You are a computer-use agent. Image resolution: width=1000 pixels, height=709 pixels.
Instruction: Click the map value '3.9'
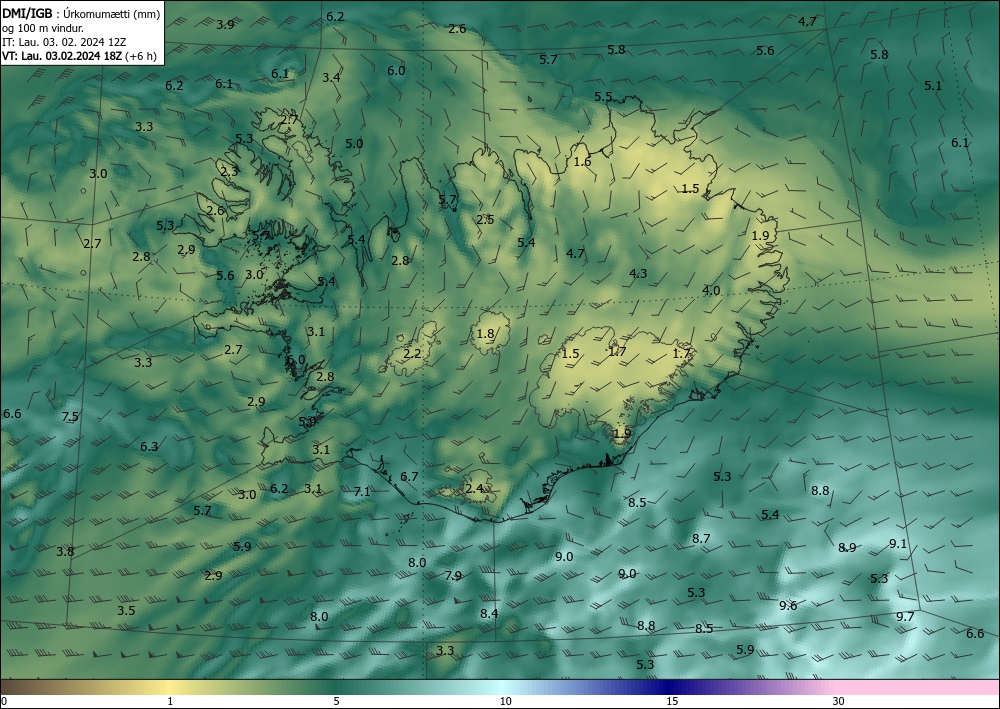click(225, 25)
